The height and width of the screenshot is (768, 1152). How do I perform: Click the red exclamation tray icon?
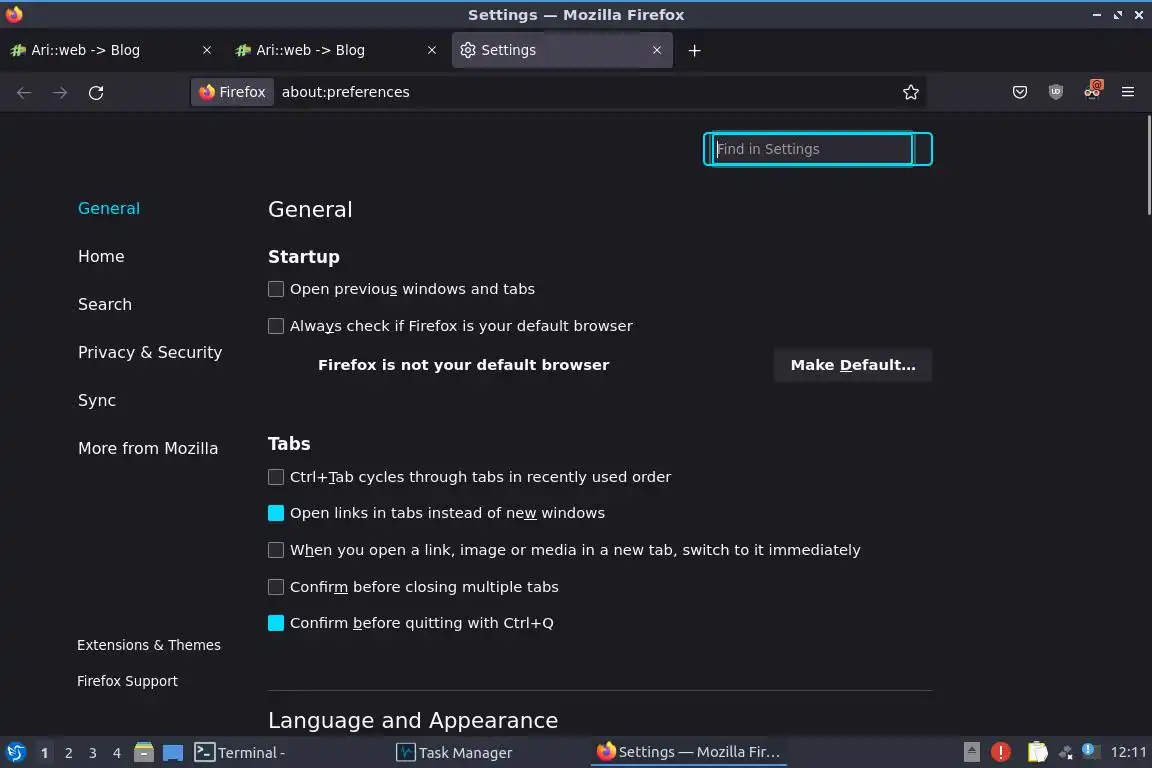pyautogui.click(x=1000, y=752)
